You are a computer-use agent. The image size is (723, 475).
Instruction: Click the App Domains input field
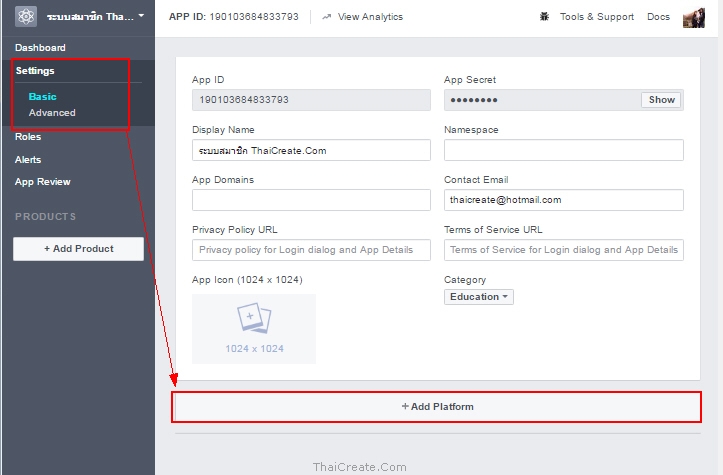click(311, 200)
